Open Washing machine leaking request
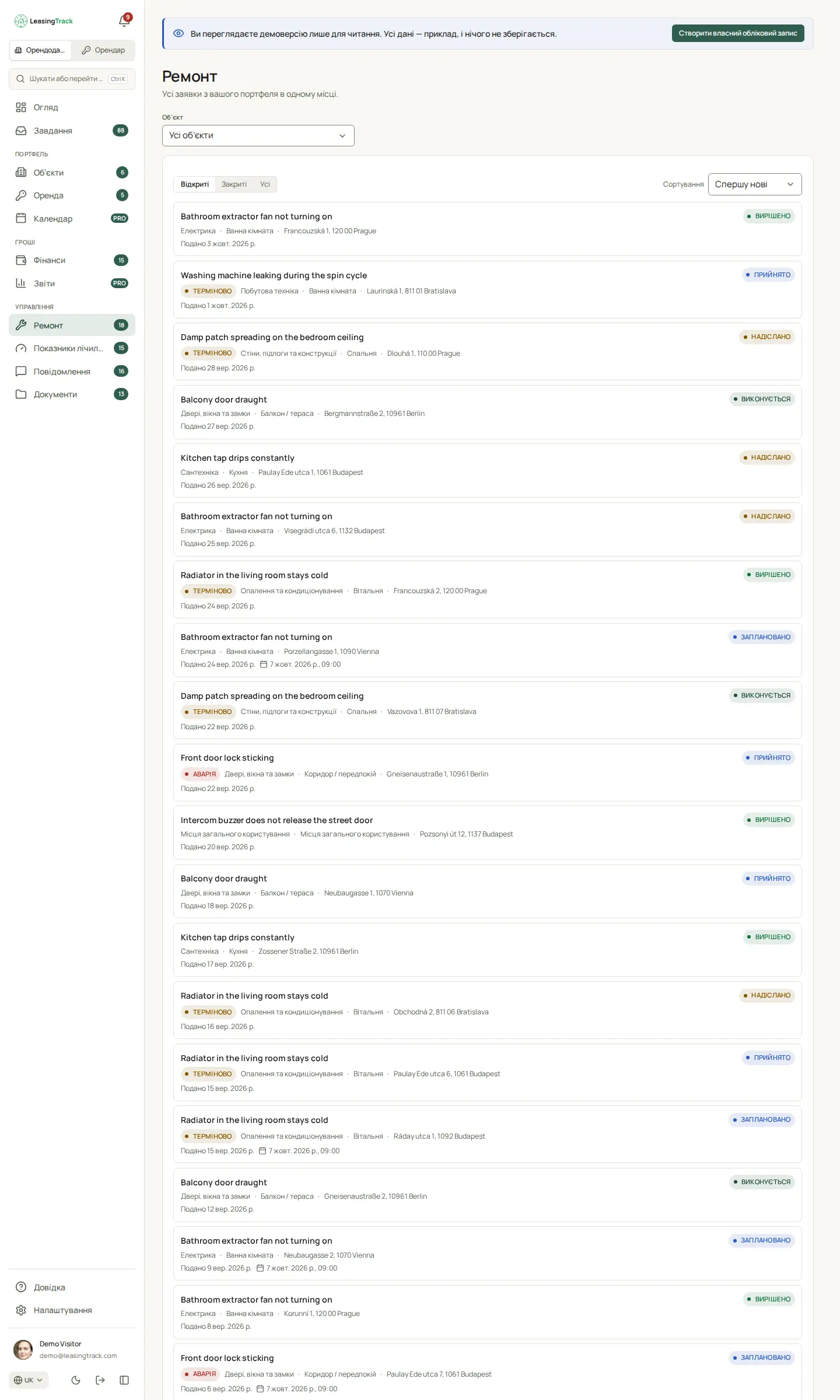Image resolution: width=840 pixels, height=1400 pixels. pyautogui.click(x=487, y=290)
